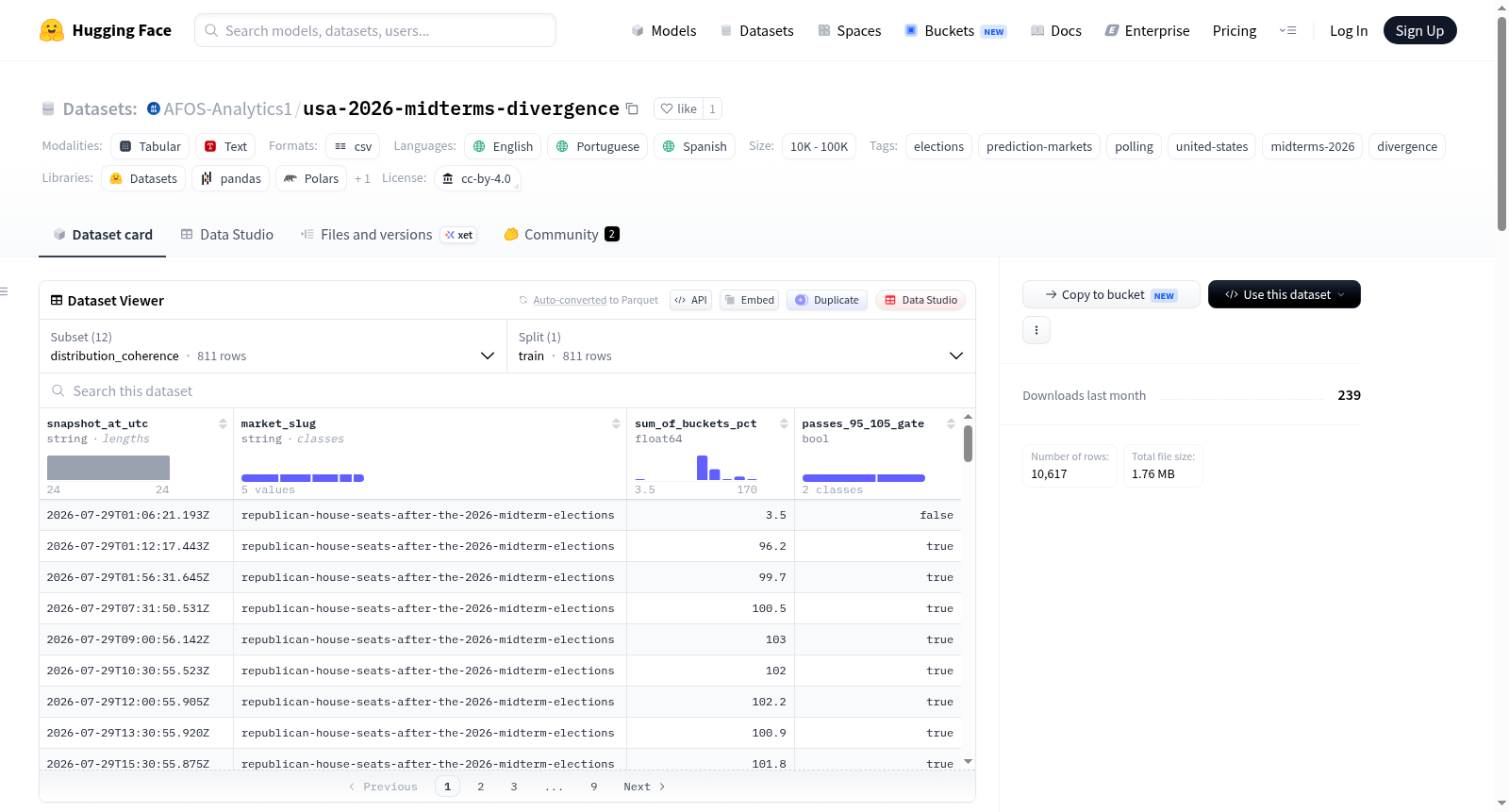1509x812 pixels.
Task: Filter by the Tabular modality tag
Action: coord(151,146)
